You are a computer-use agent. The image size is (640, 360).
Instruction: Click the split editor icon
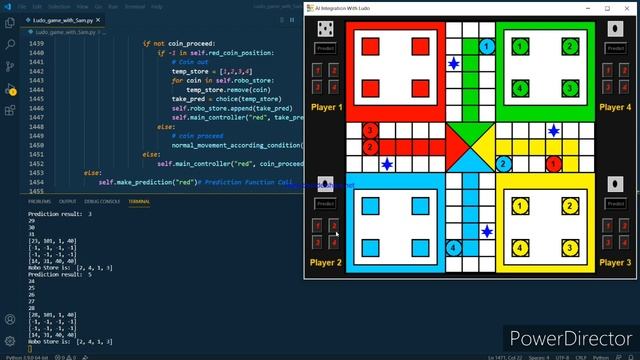292,20
